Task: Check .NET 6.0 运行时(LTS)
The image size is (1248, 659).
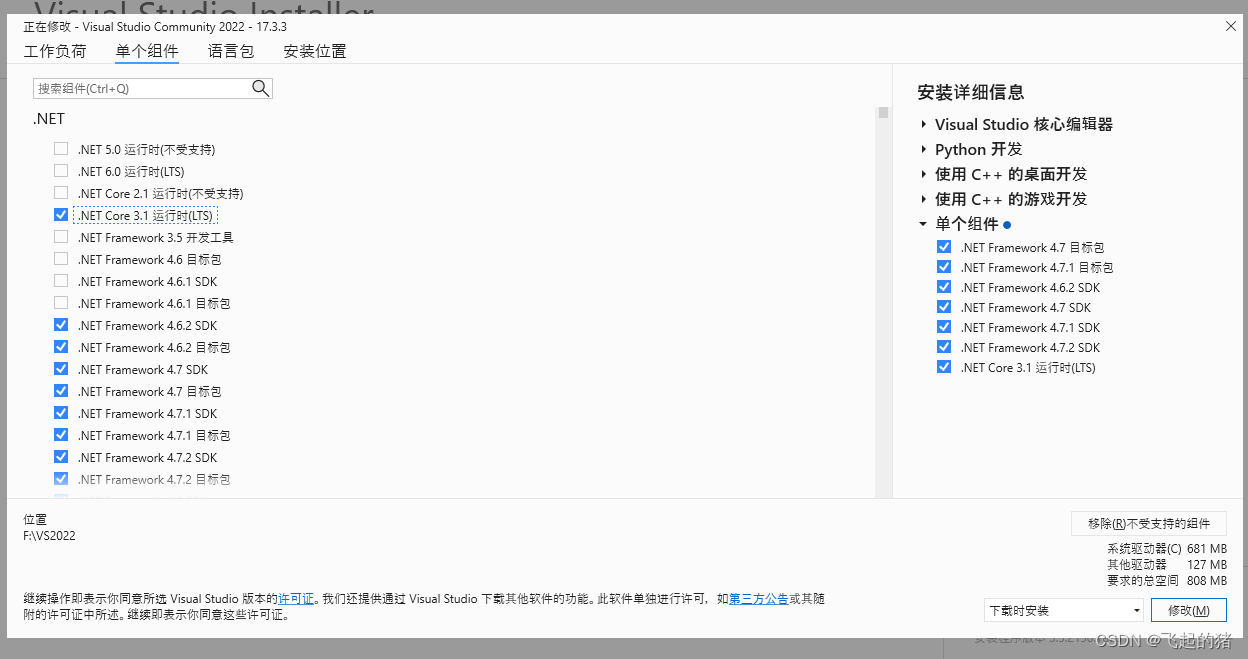Action: [61, 170]
